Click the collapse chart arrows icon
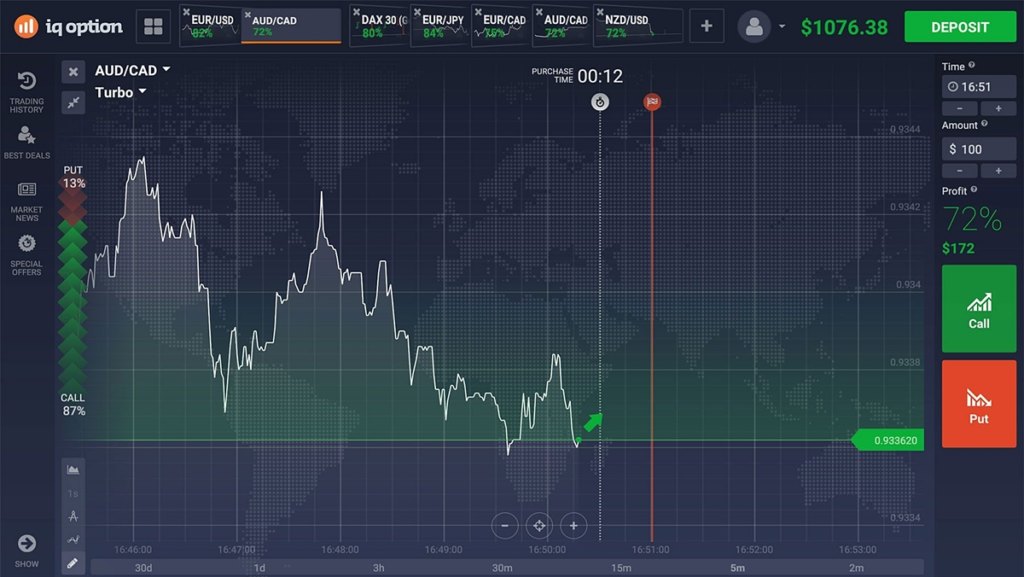This screenshot has height=577, width=1024. click(73, 102)
